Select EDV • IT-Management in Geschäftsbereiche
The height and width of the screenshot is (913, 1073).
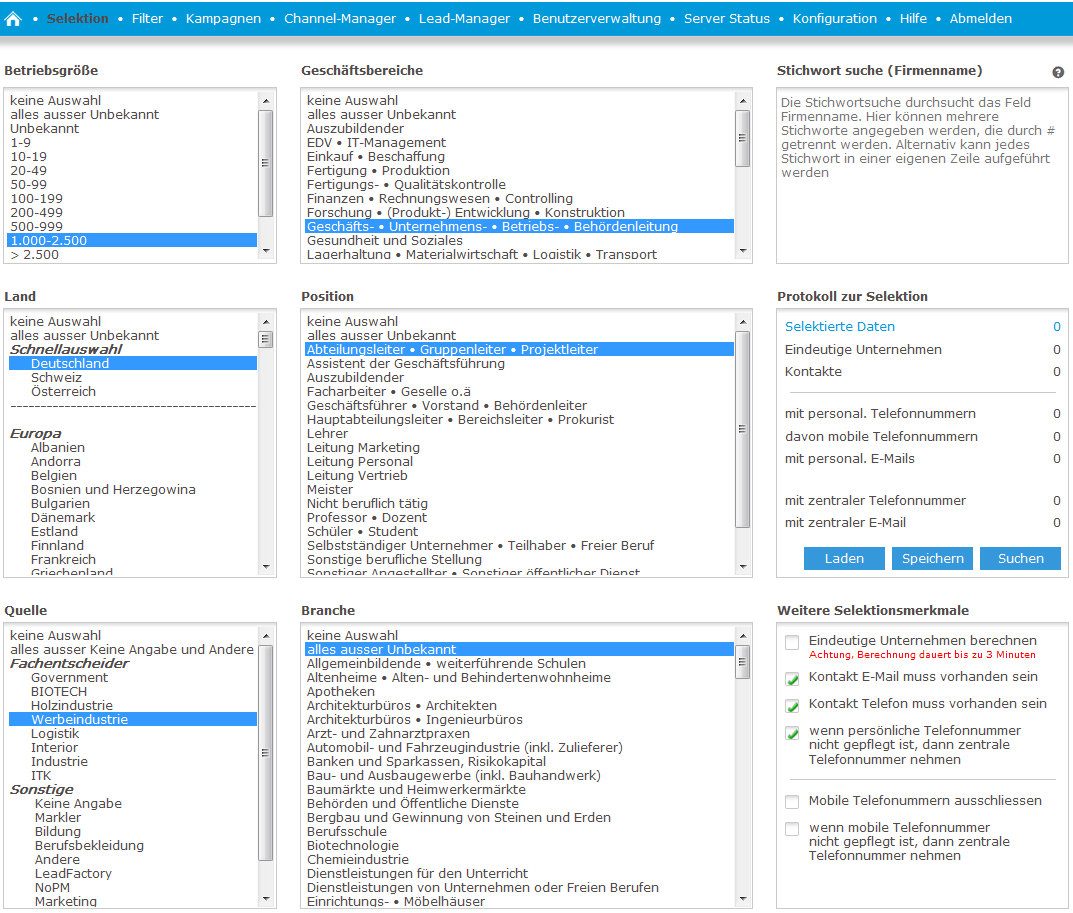coord(519,142)
